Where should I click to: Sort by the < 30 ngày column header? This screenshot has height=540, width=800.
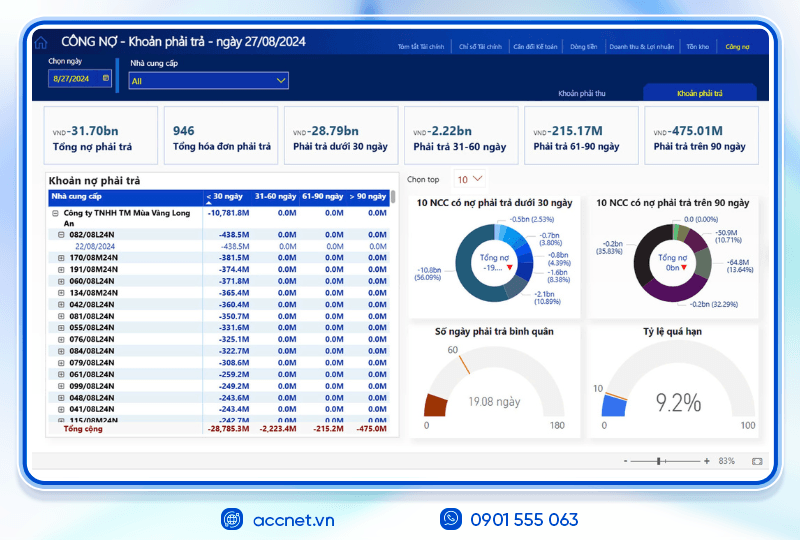[224, 197]
